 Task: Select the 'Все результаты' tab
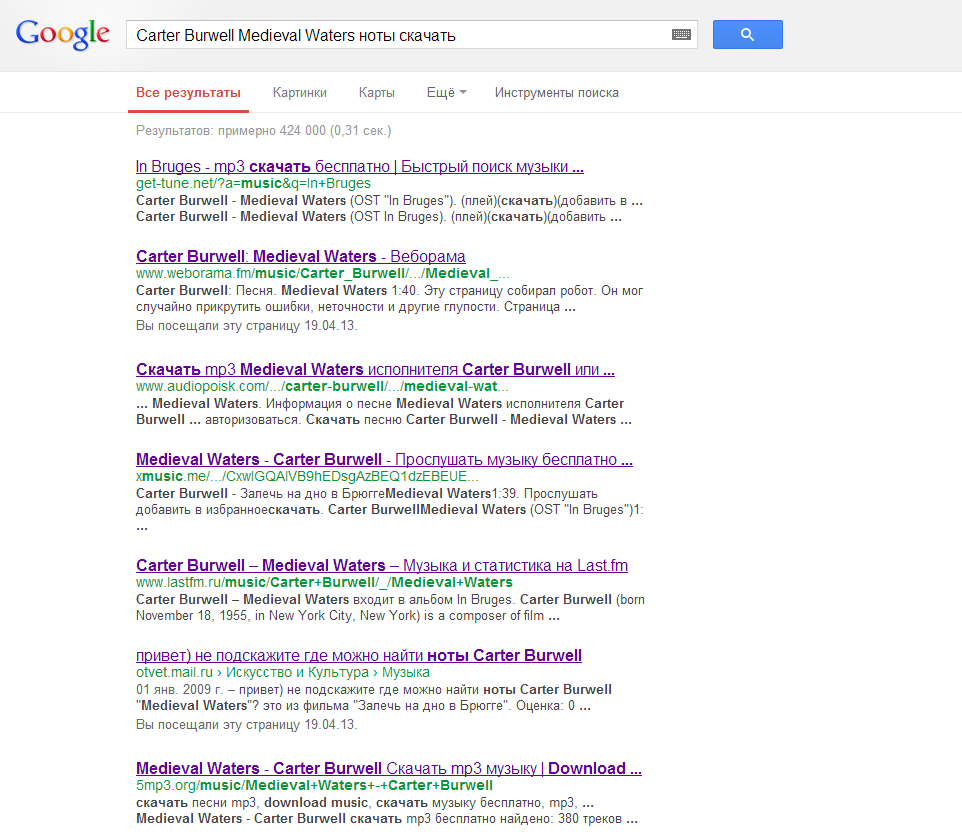click(188, 93)
